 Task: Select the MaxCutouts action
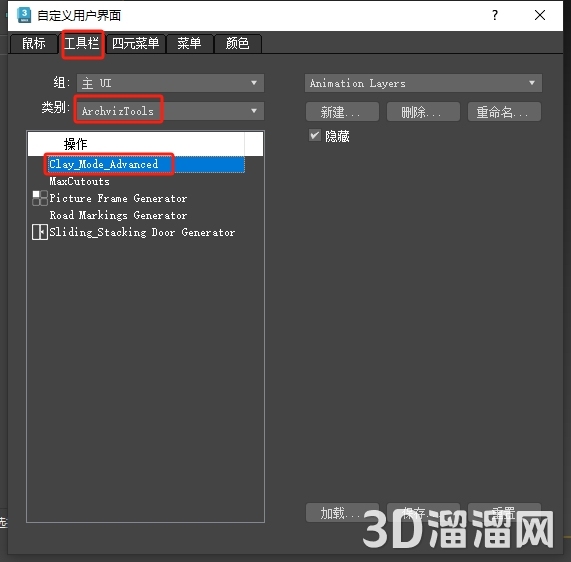click(x=79, y=181)
